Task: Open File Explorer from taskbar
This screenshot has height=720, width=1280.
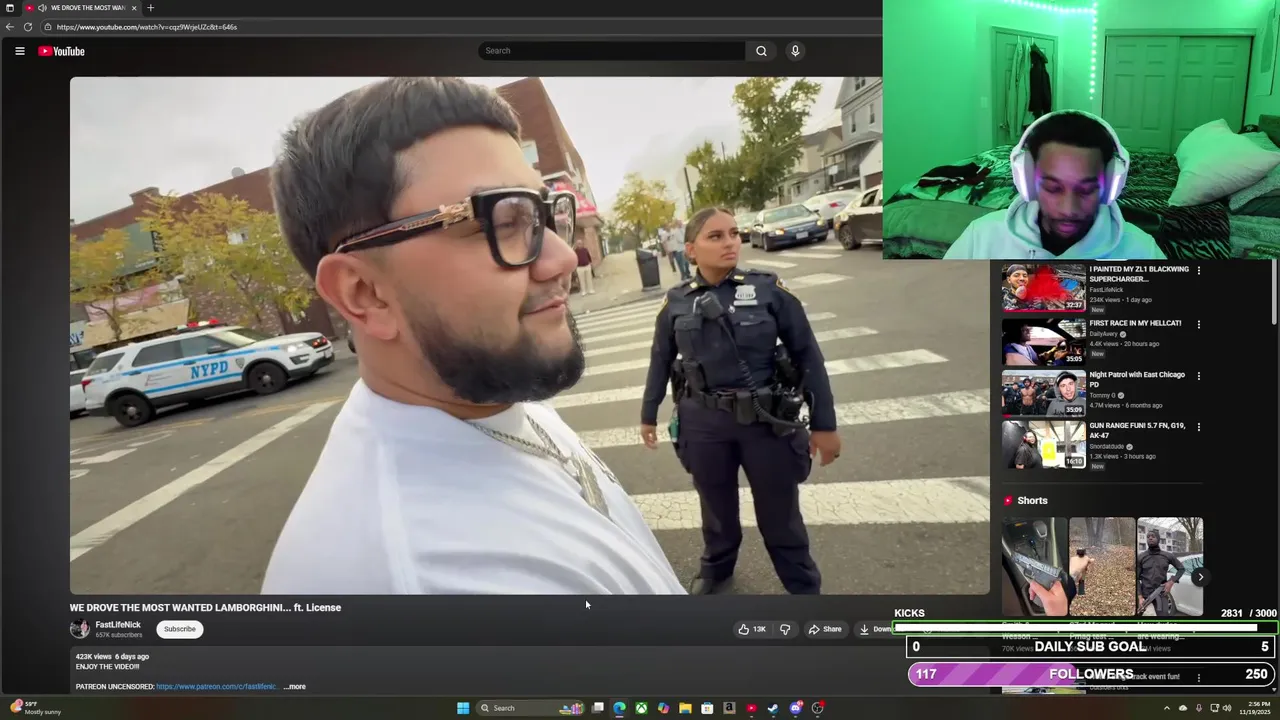Action: click(x=685, y=708)
